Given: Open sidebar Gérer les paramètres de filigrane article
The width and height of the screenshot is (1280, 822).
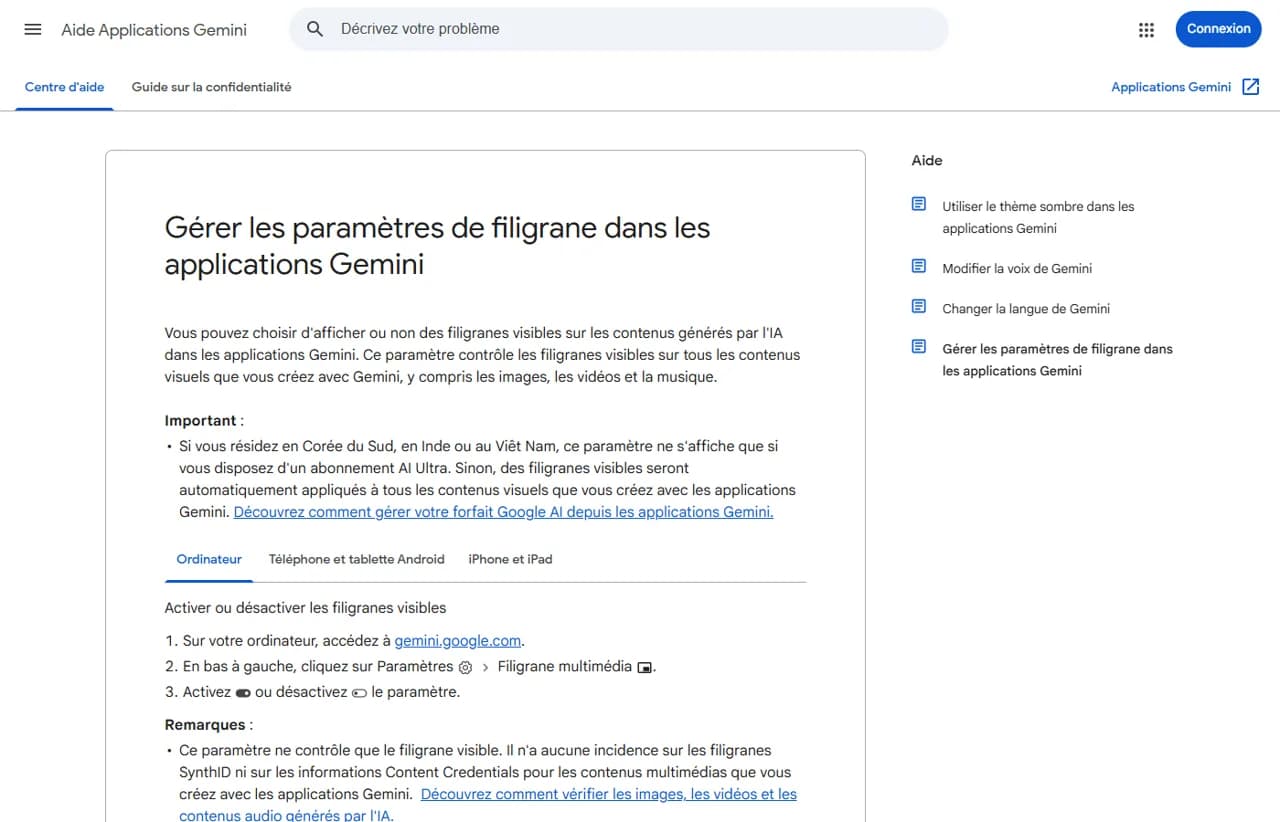Looking at the screenshot, I should pyautogui.click(x=1057, y=359).
